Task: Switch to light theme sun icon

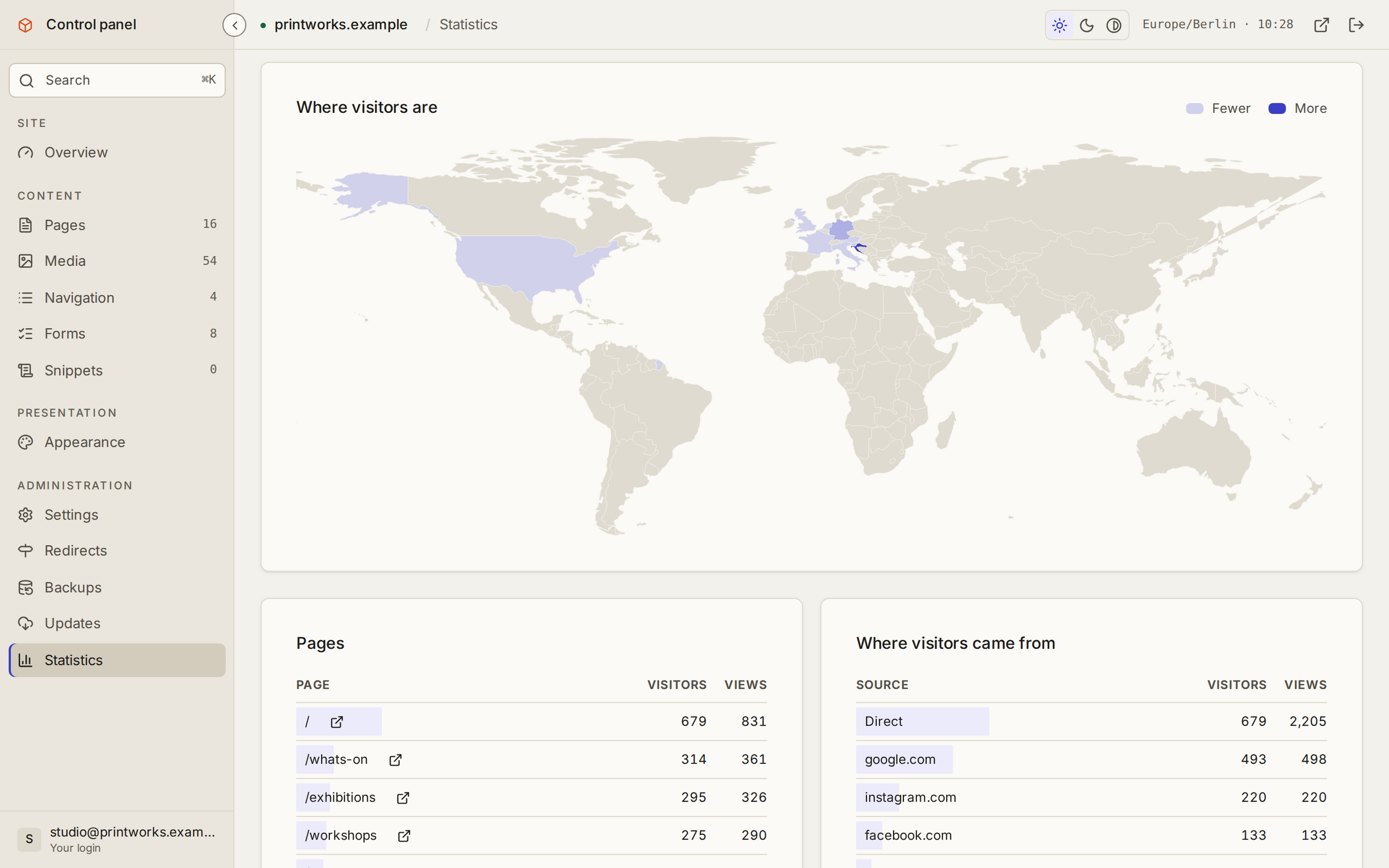Action: pos(1059,25)
